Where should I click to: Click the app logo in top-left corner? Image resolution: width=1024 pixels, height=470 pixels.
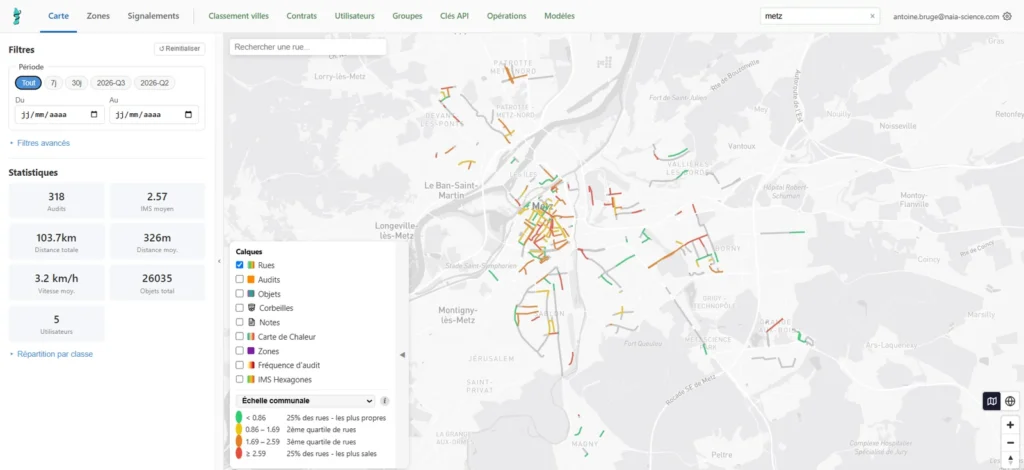16,16
